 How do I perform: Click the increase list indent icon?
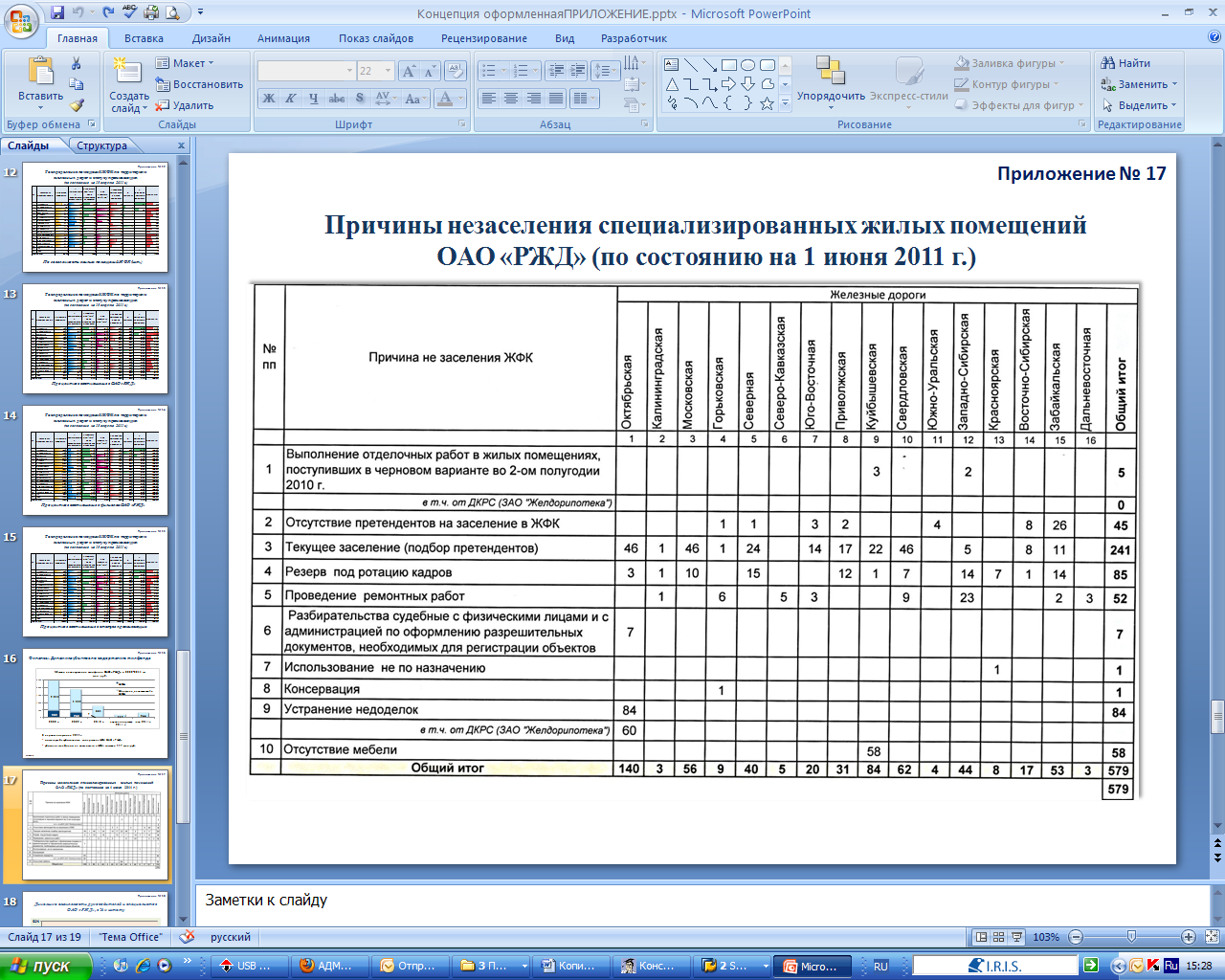577,71
